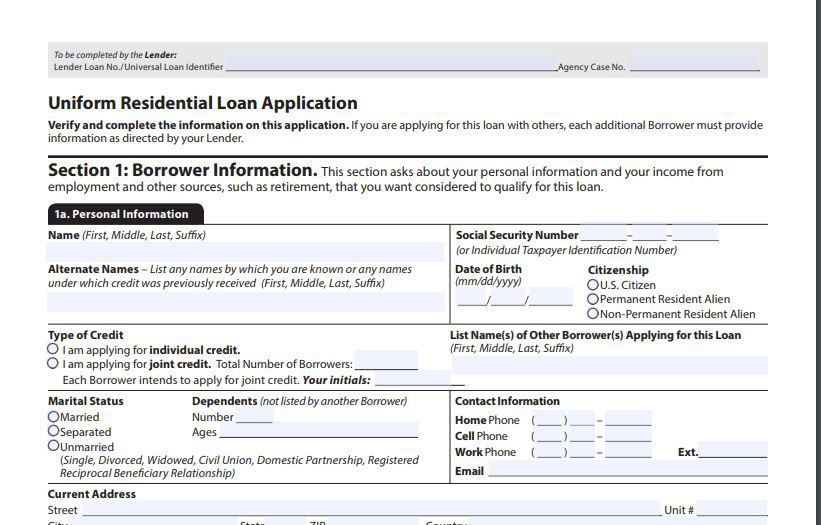Choose applying for joint credit option
The width and height of the screenshot is (821, 525).
[53, 364]
